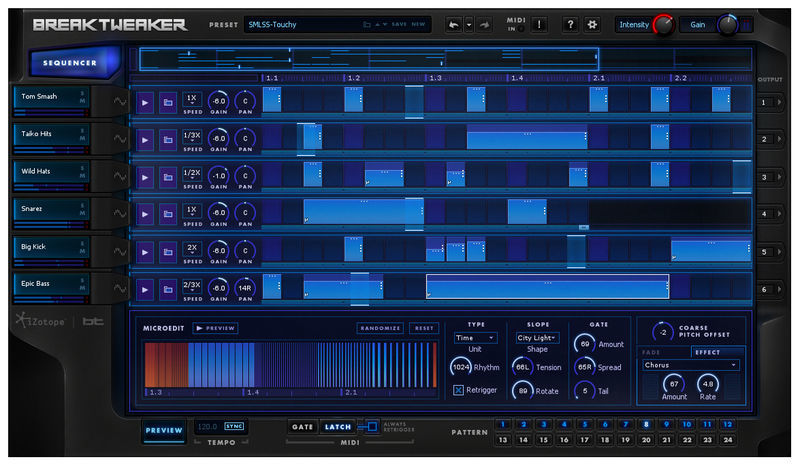This screenshot has width=800, height=466.
Task: Click the MicroEdit PREVIEW button
Action: 215,328
